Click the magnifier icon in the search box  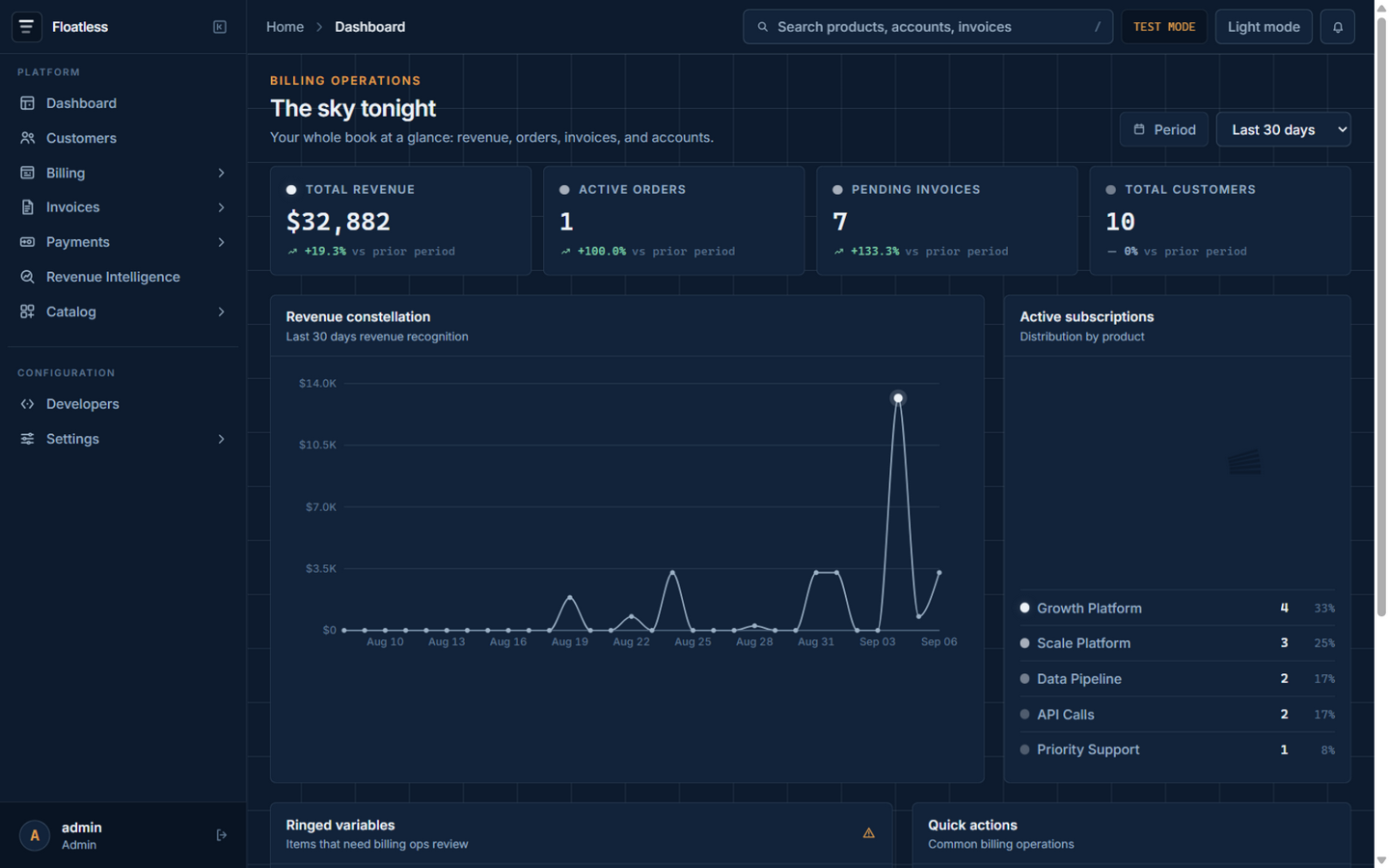click(763, 27)
